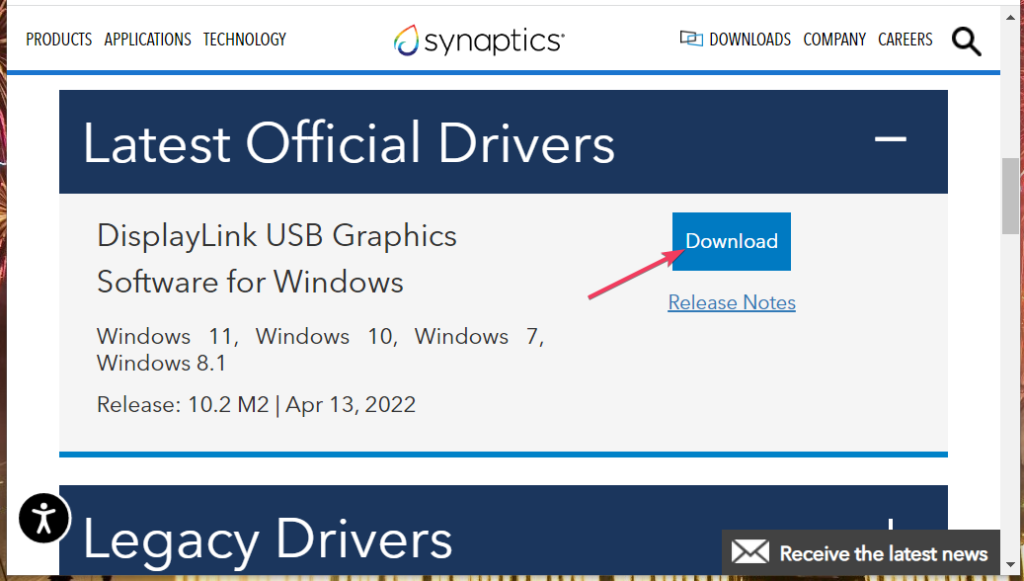
Task: Open the APPLICATIONS menu
Action: pos(147,39)
